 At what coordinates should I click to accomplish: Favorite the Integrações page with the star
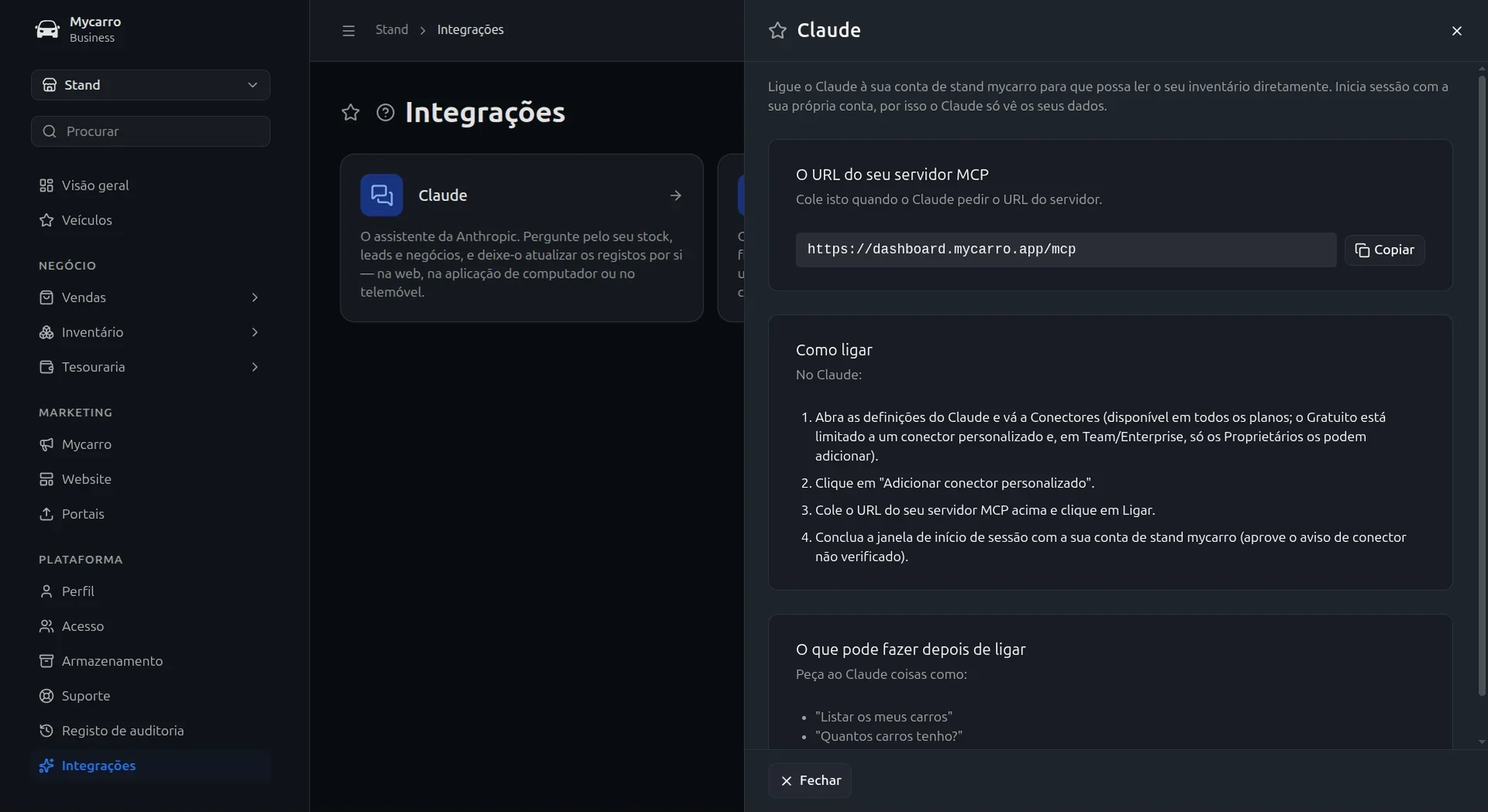tap(351, 112)
